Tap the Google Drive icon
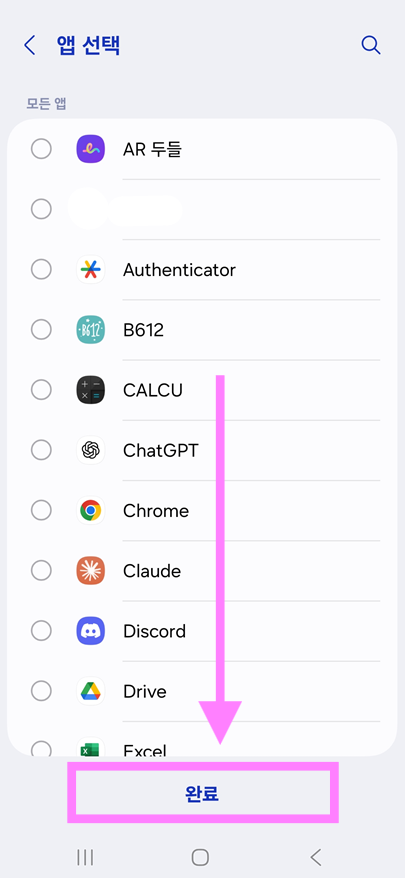This screenshot has width=405, height=878. coord(90,691)
